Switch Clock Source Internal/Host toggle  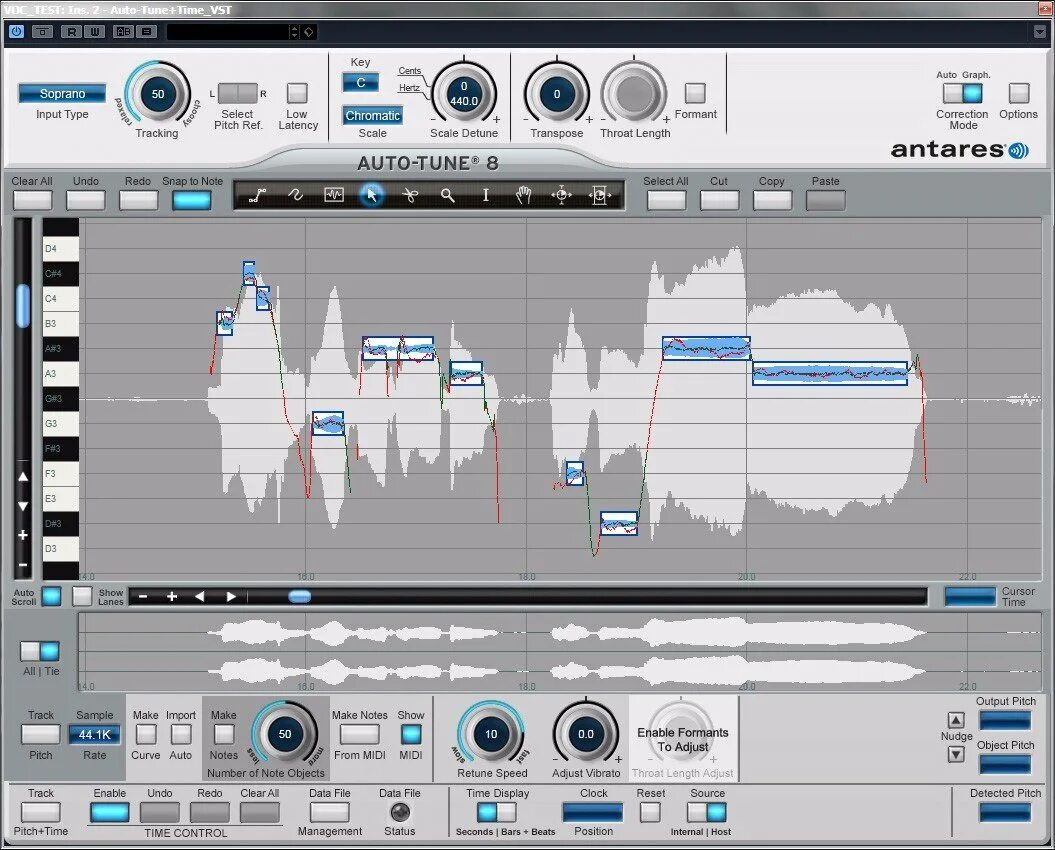point(707,812)
